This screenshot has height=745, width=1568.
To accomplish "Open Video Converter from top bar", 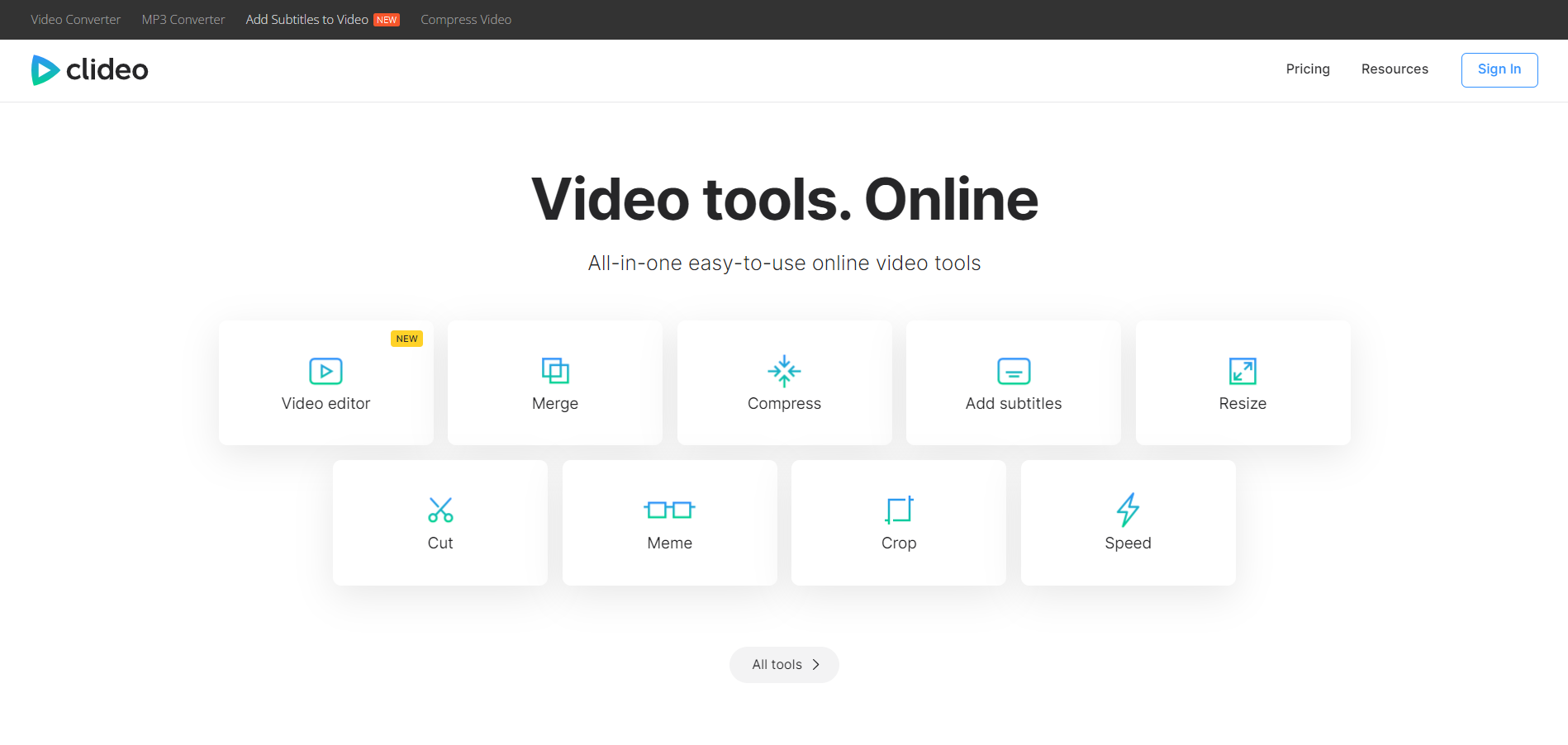I will click(x=75, y=20).
